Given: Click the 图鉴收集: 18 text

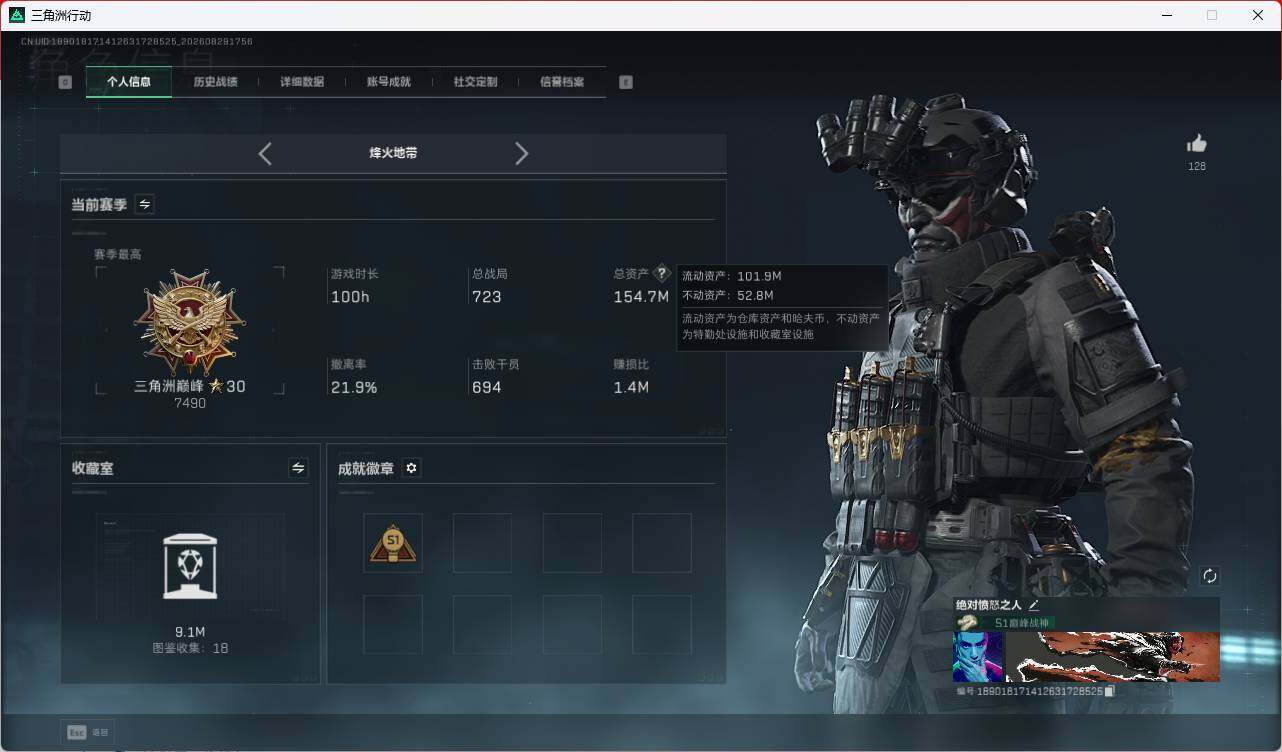Looking at the screenshot, I should pos(190,648).
